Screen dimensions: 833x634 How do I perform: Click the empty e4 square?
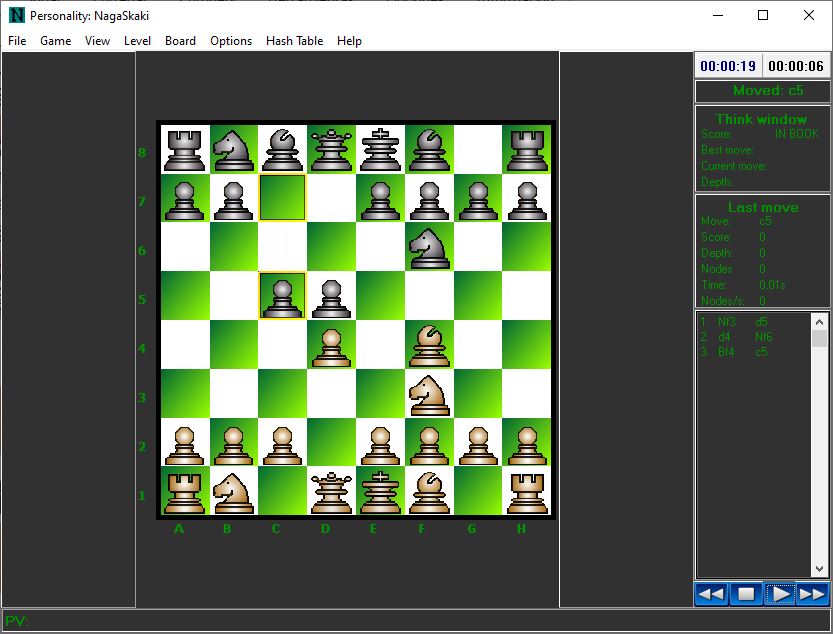click(x=380, y=345)
